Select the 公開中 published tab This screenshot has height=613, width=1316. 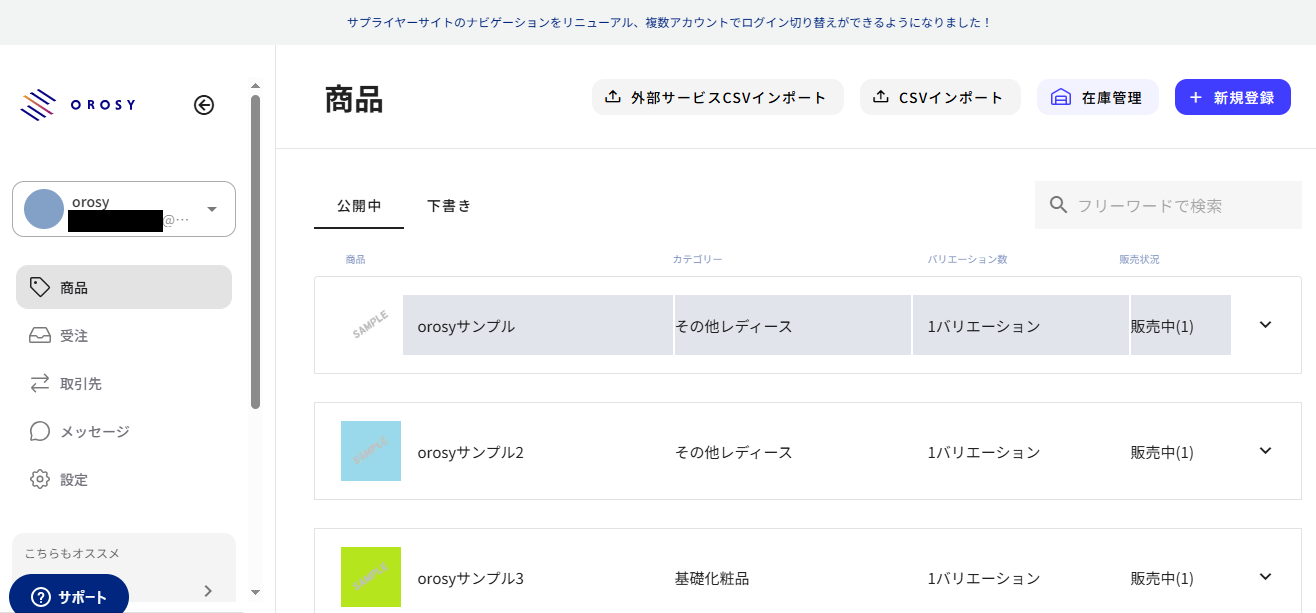pos(359,206)
